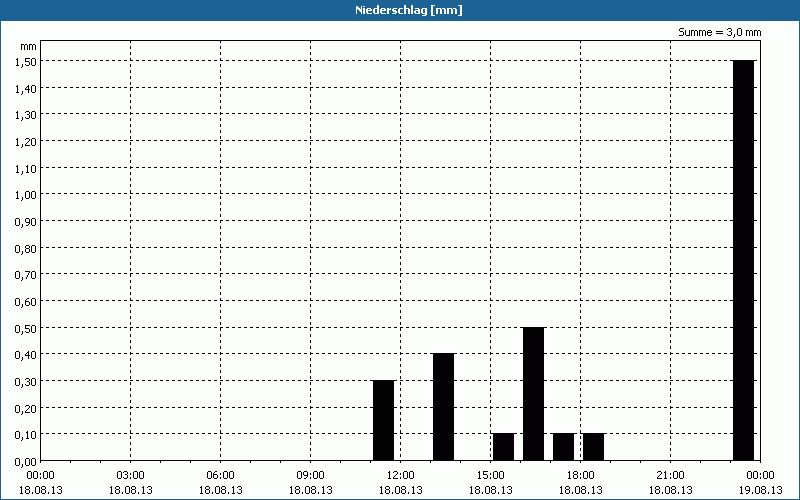Click the 0,40 y-axis label
The image size is (800, 500).
click(26, 355)
